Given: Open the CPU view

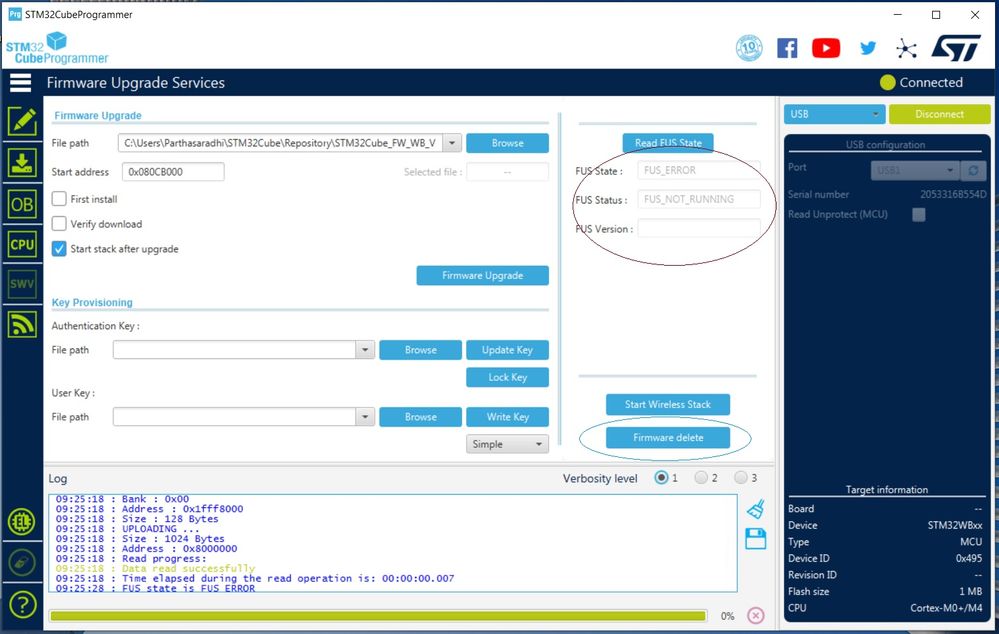Looking at the screenshot, I should click(x=22, y=244).
